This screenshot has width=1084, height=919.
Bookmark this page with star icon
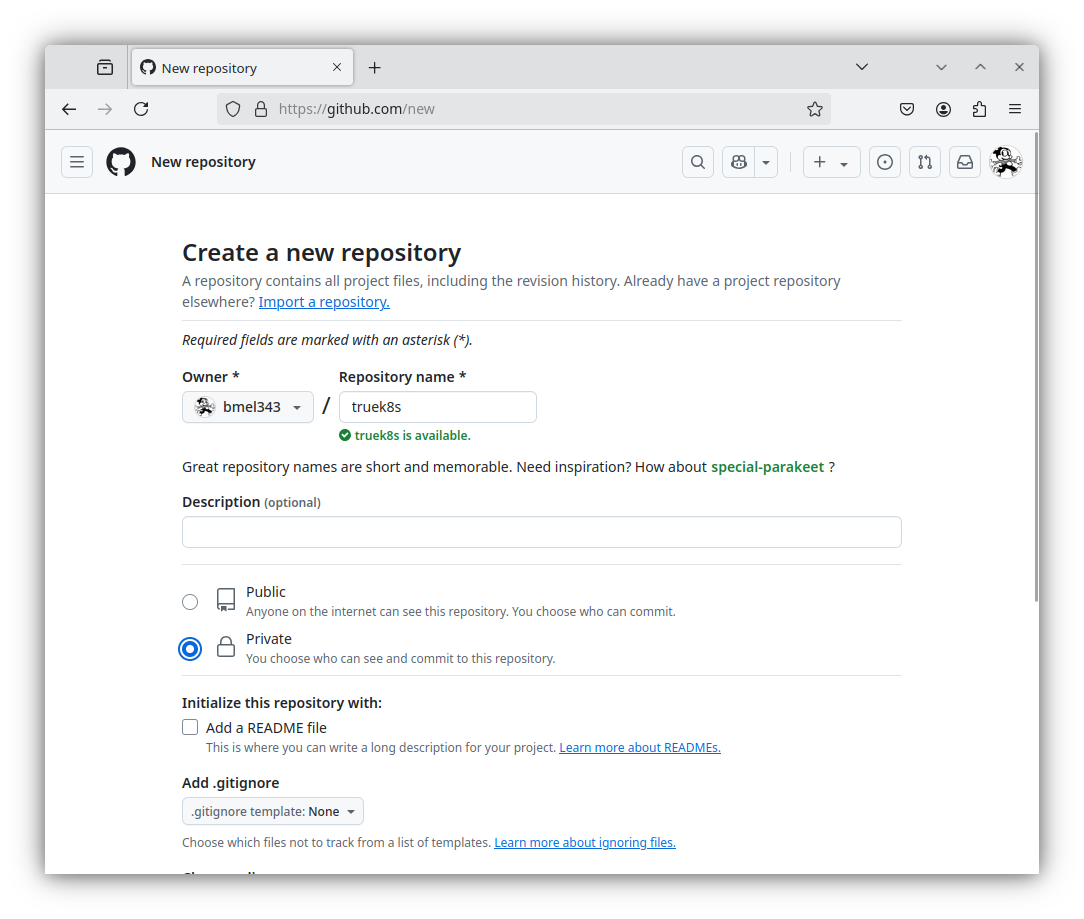tap(815, 109)
